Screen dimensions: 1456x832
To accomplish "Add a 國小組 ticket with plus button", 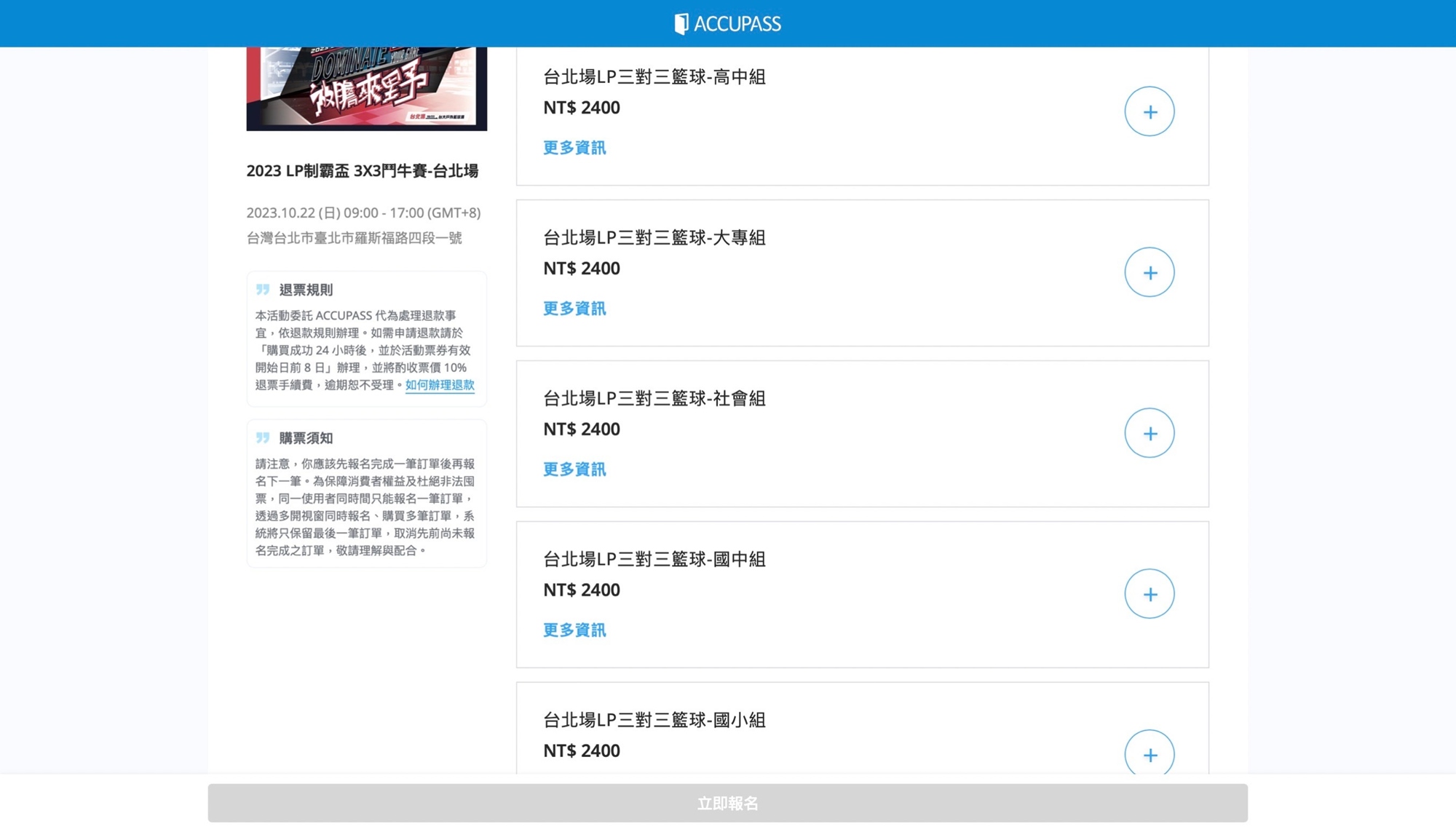I will [1149, 754].
